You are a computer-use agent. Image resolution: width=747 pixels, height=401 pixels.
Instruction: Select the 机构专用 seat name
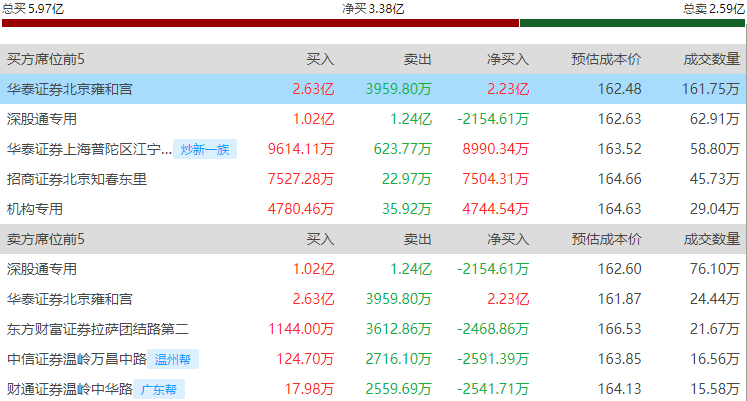(x=35, y=209)
